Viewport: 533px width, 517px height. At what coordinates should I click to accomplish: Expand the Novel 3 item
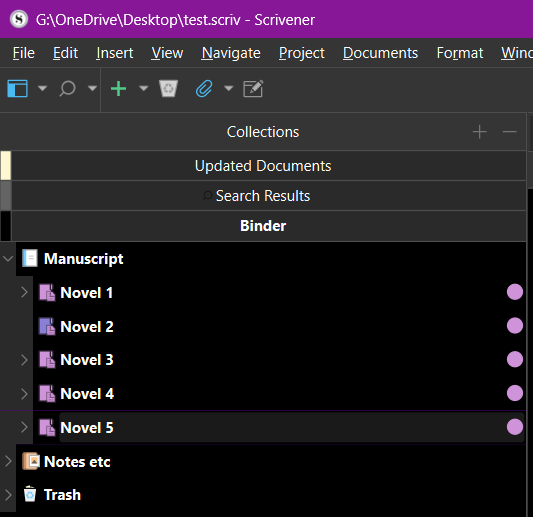click(x=24, y=360)
